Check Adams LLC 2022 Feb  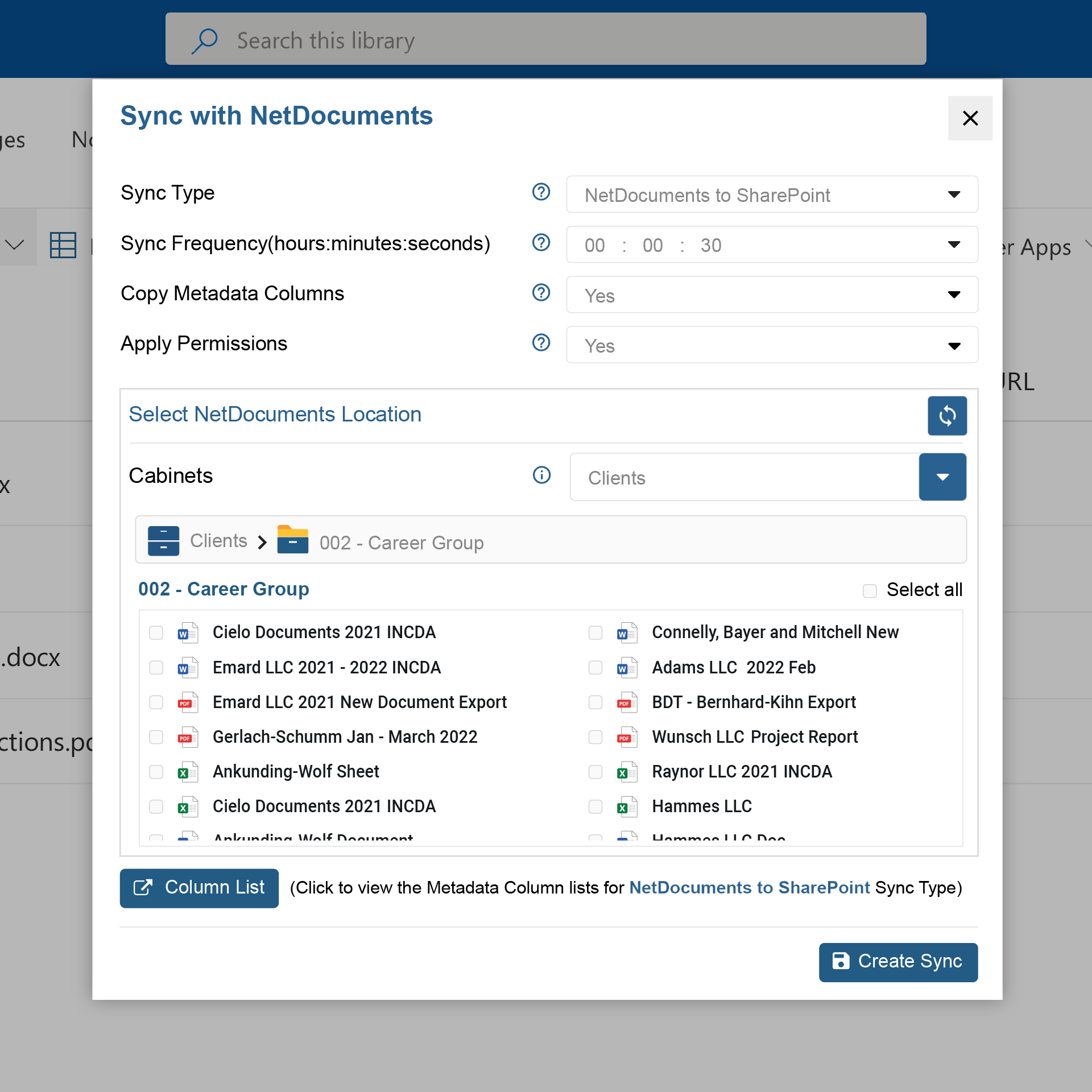(595, 668)
